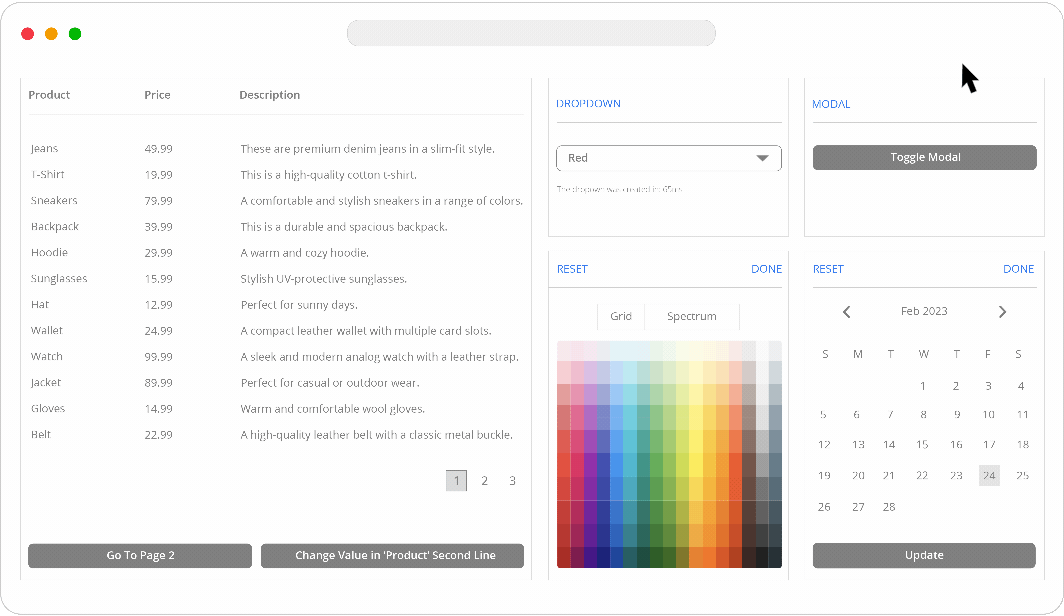
Task: Select page 1 in table pagination
Action: tap(457, 480)
